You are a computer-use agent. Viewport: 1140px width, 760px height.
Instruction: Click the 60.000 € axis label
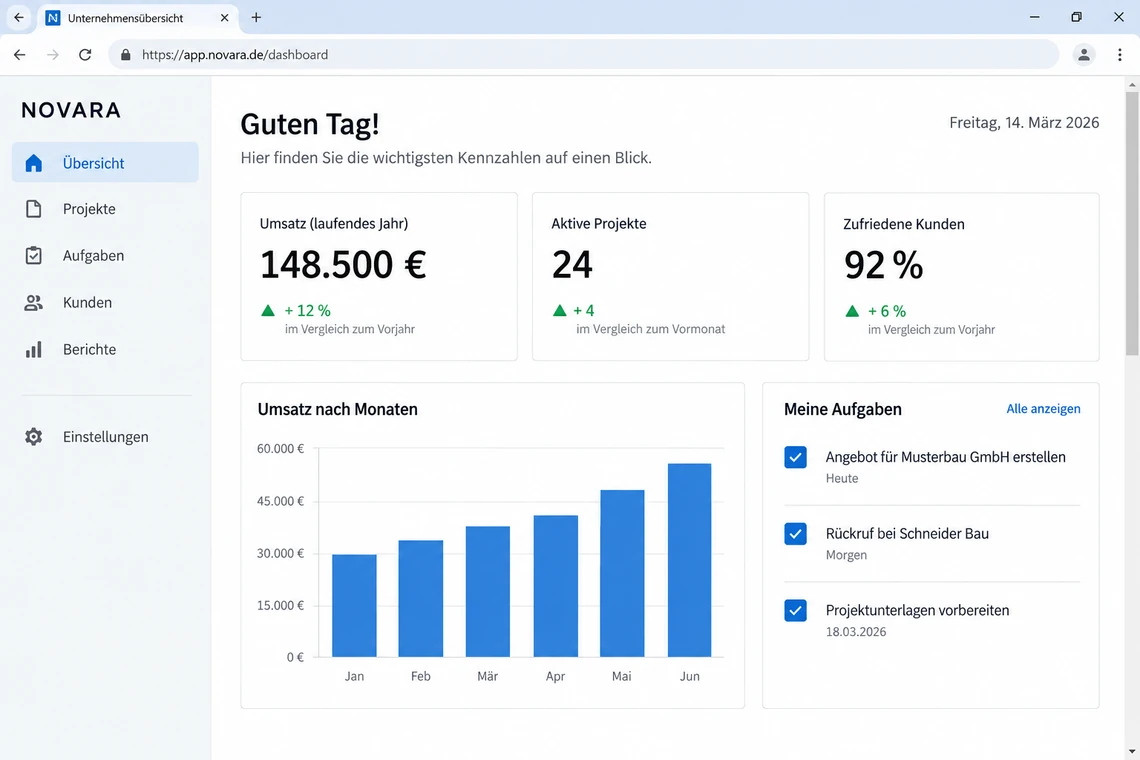[x=281, y=449]
